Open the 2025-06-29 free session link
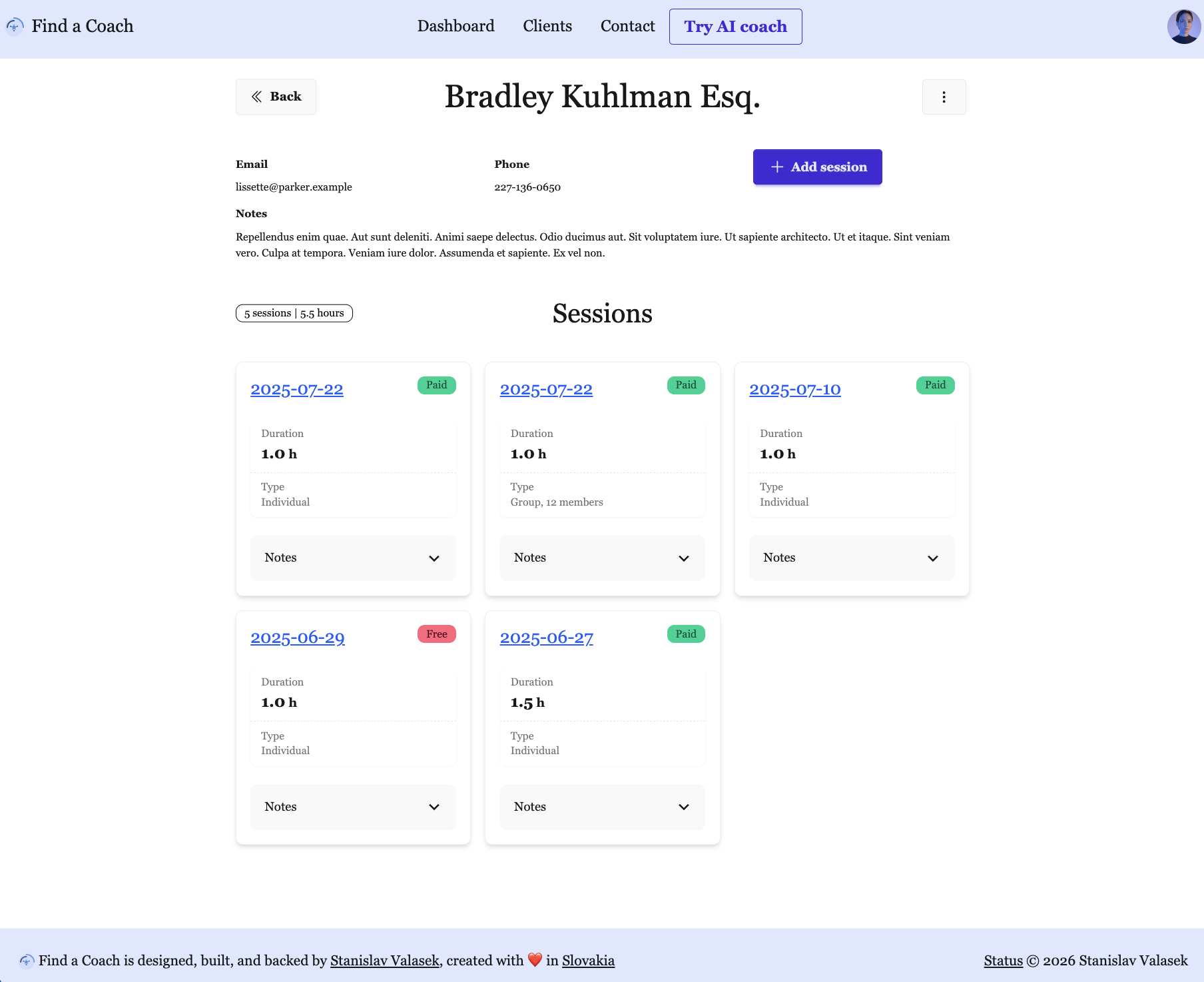The width and height of the screenshot is (1204, 982). click(297, 638)
